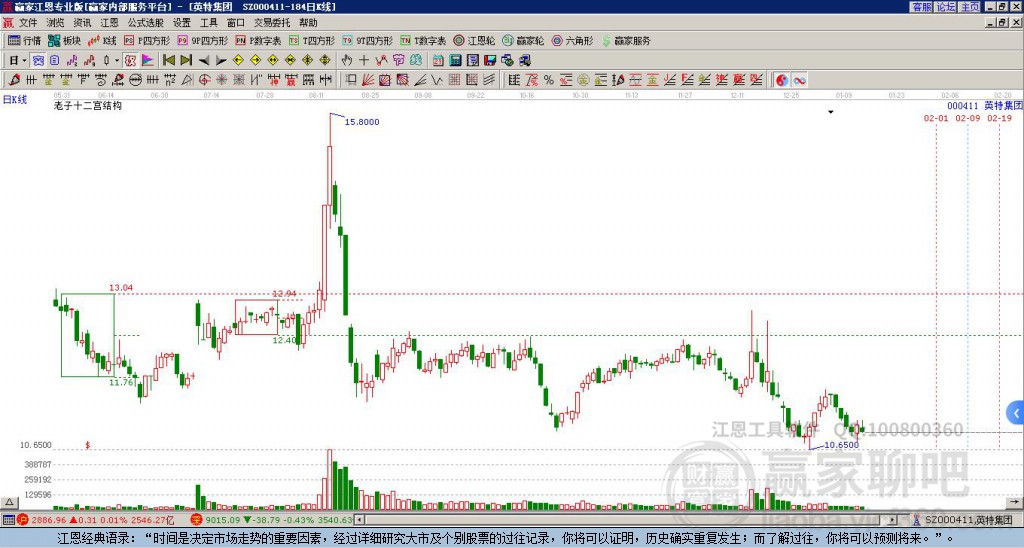The height and width of the screenshot is (548, 1024).
Task: Click the circle with horizontal lines tool
Action: (x=135, y=80)
